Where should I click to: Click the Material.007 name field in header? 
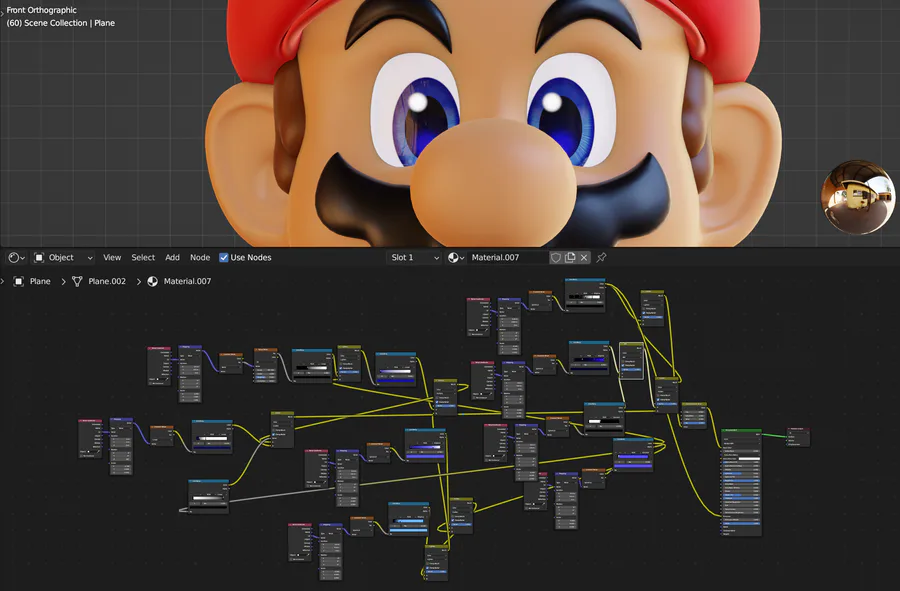(x=507, y=258)
